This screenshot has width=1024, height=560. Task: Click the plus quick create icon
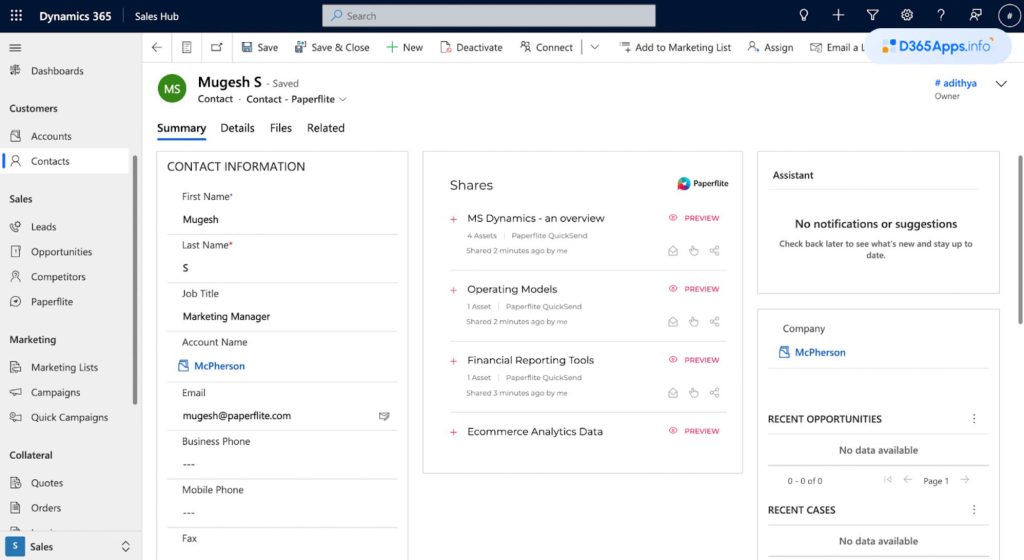point(839,16)
